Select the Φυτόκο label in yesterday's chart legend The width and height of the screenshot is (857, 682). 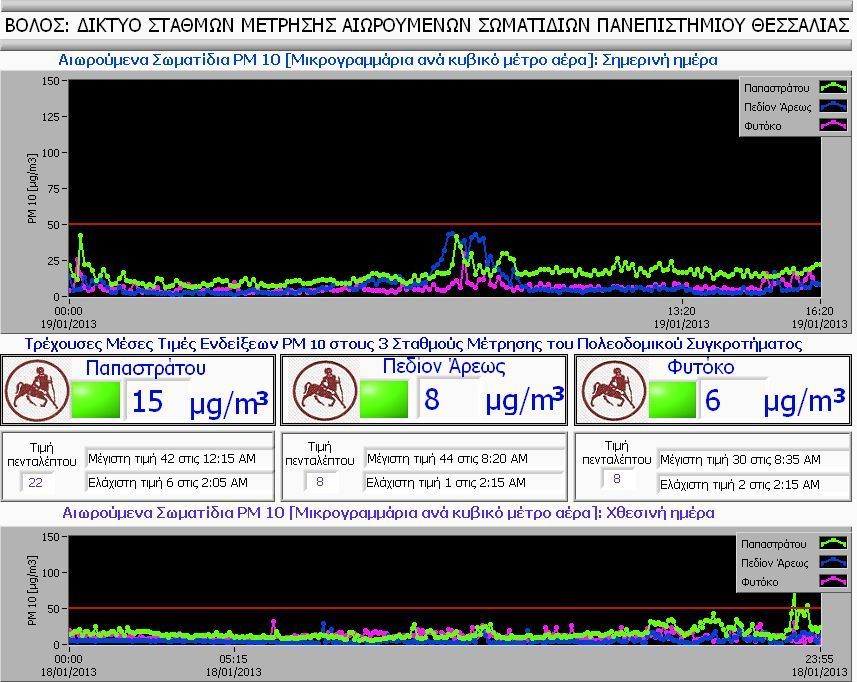click(760, 582)
